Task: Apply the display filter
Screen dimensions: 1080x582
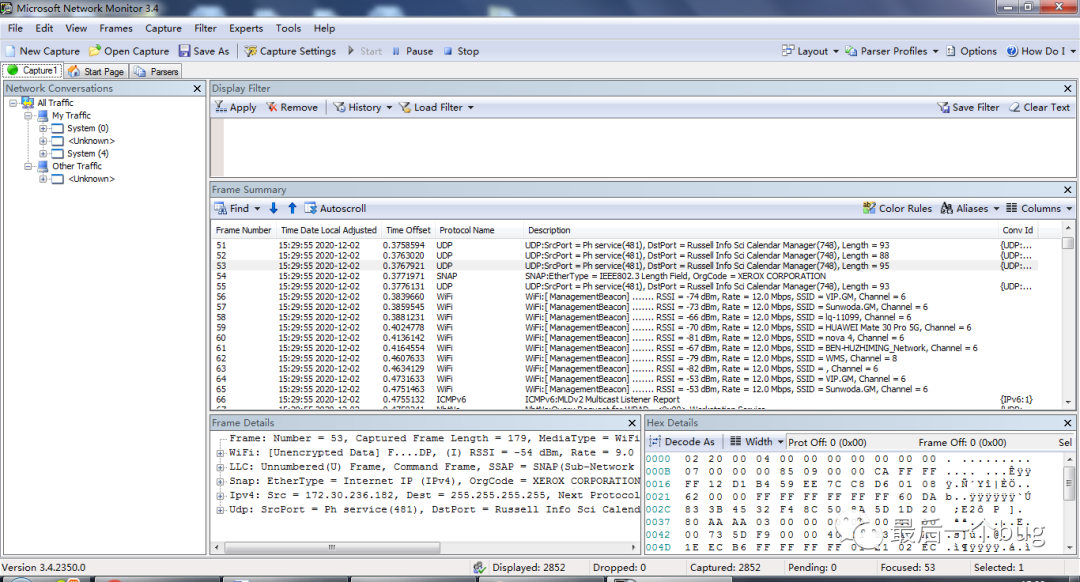Action: tap(236, 107)
